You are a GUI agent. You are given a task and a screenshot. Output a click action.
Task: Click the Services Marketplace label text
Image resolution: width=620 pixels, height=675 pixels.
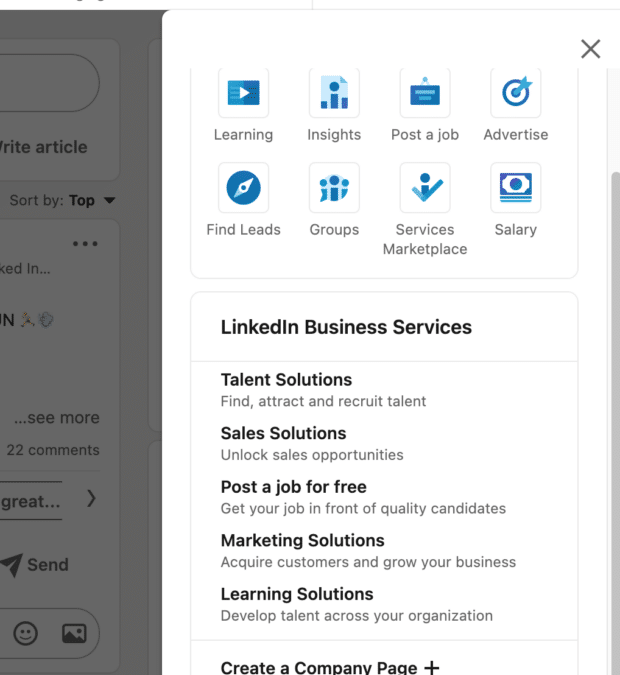pos(425,239)
